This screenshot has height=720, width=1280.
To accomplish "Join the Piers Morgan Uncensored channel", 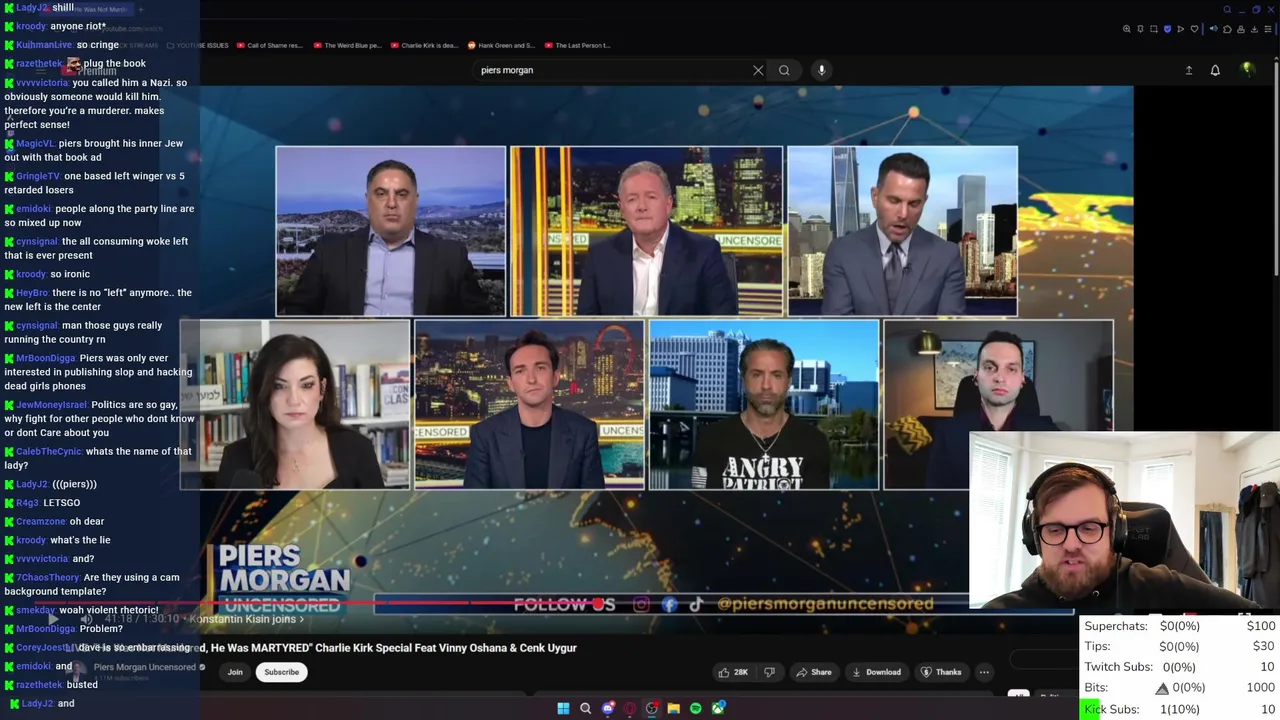I will [235, 672].
